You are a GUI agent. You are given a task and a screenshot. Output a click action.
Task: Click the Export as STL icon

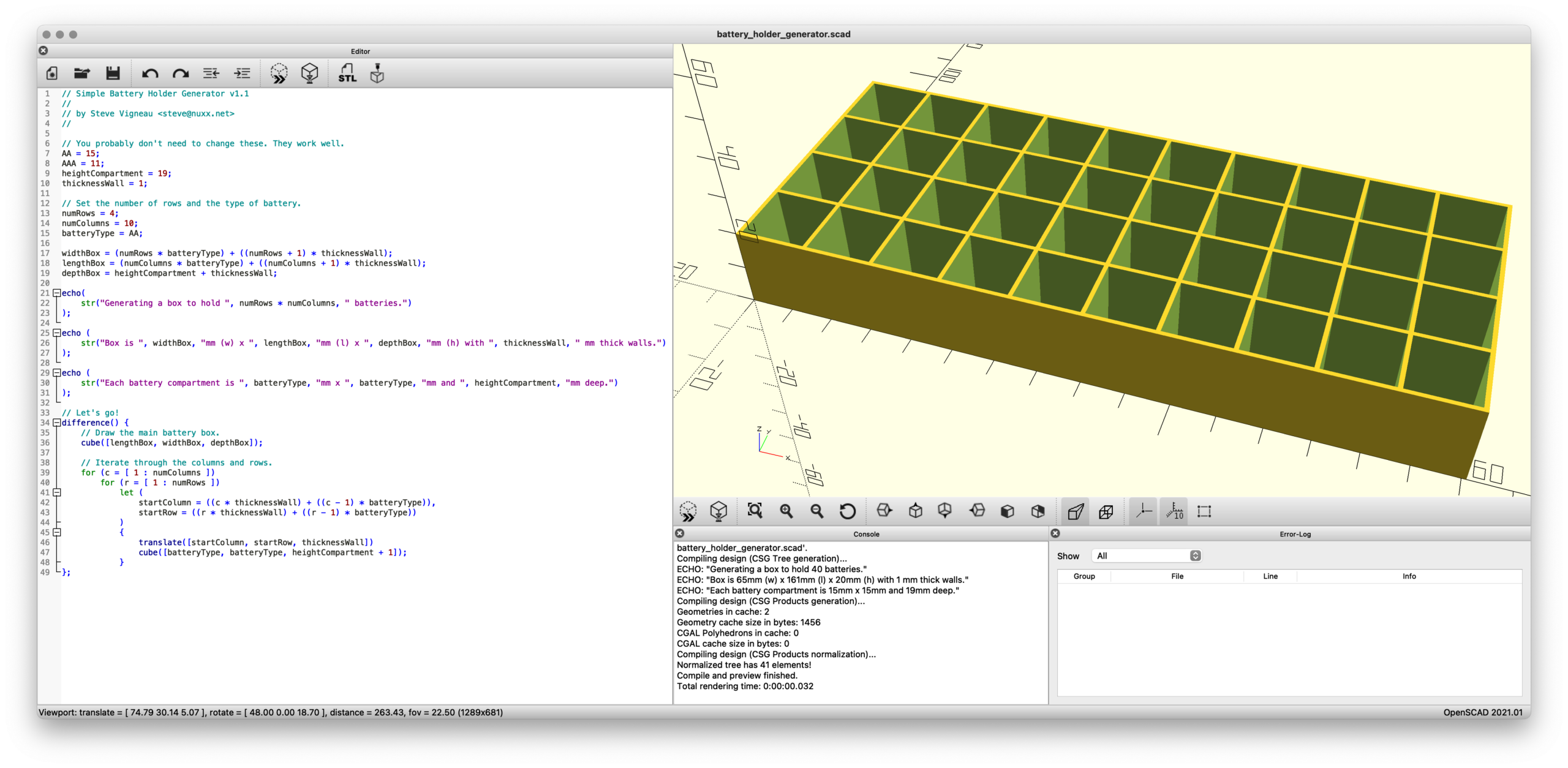347,73
